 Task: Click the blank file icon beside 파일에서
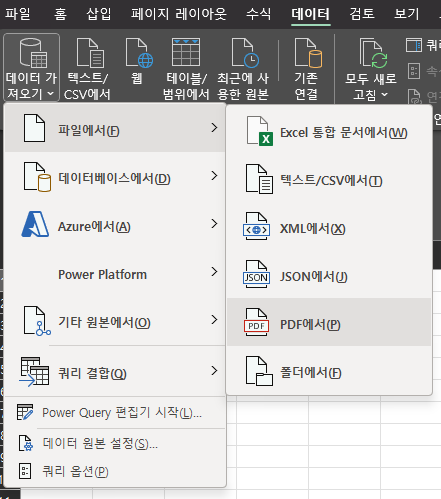click(34, 128)
